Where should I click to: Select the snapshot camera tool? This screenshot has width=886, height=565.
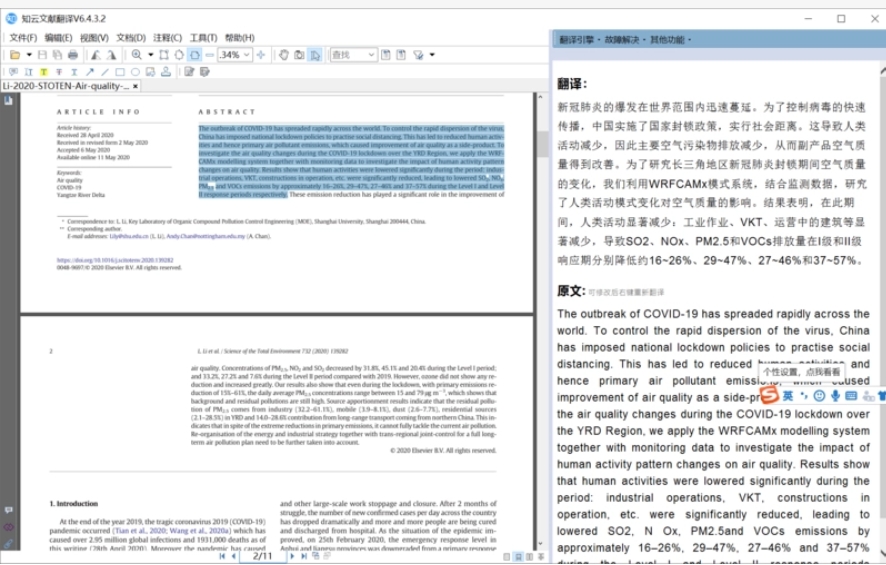coord(299,55)
